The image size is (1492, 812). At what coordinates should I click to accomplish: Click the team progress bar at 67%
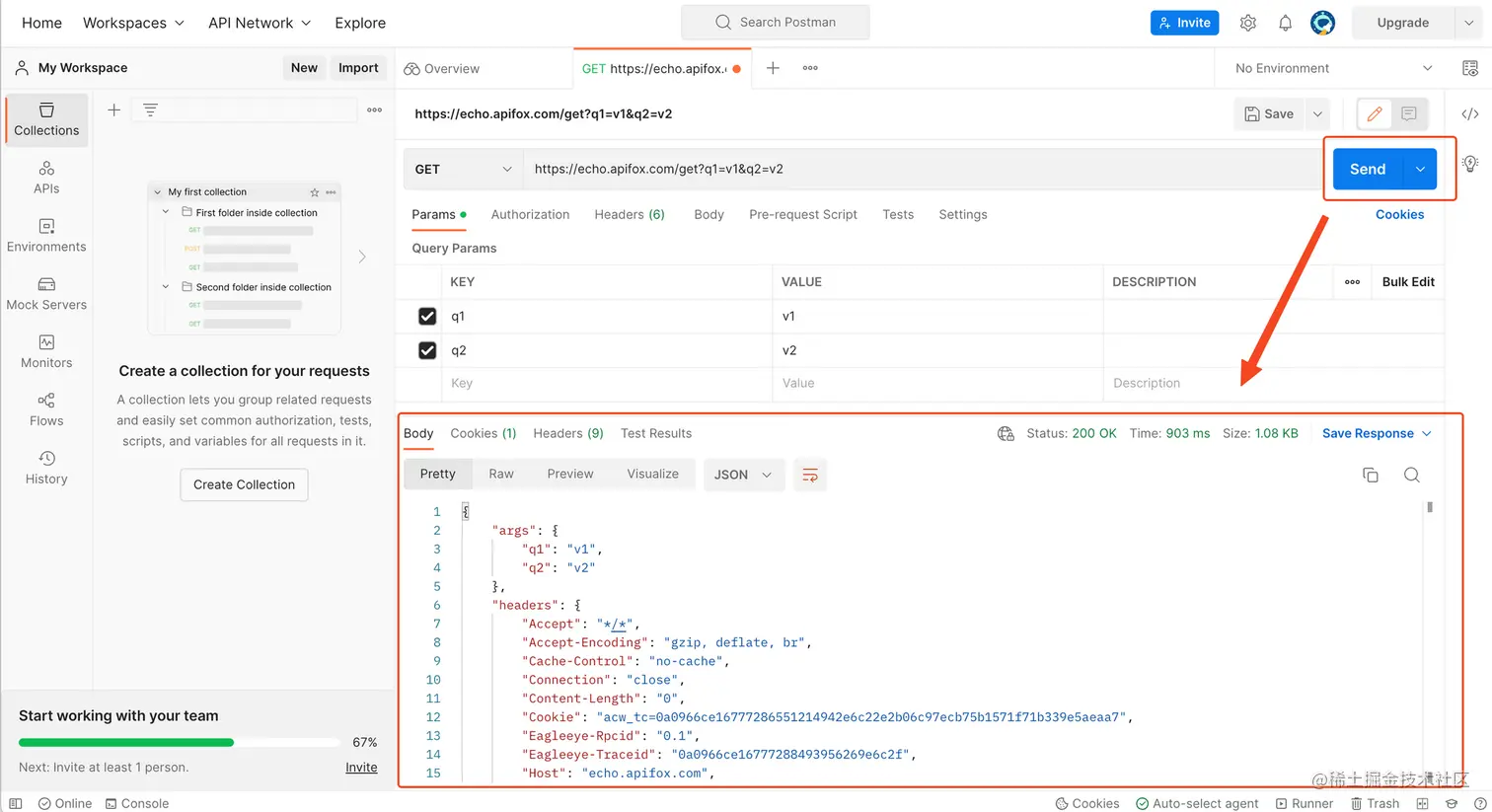(178, 742)
